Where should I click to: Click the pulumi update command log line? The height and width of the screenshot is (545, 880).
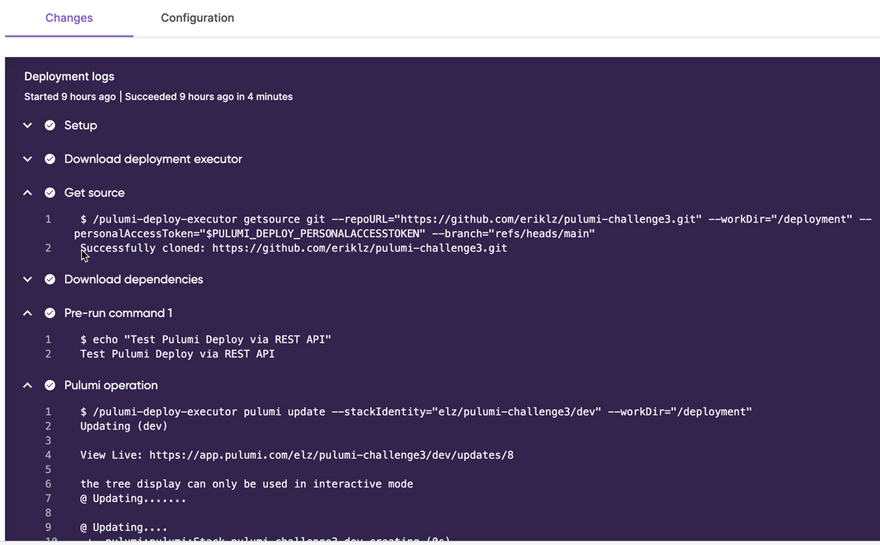coord(416,412)
